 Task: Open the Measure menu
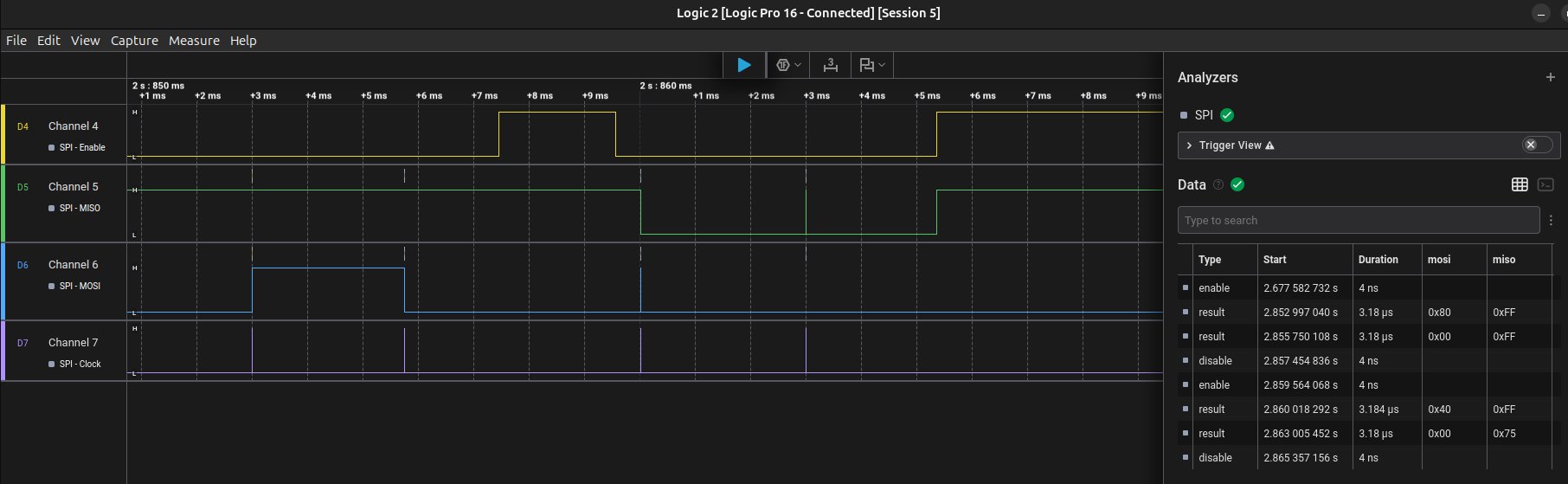[194, 41]
